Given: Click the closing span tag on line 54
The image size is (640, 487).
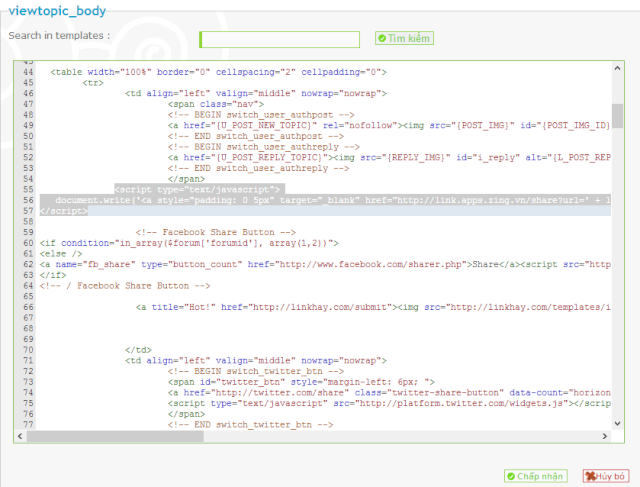Looking at the screenshot, I should pos(186,179).
